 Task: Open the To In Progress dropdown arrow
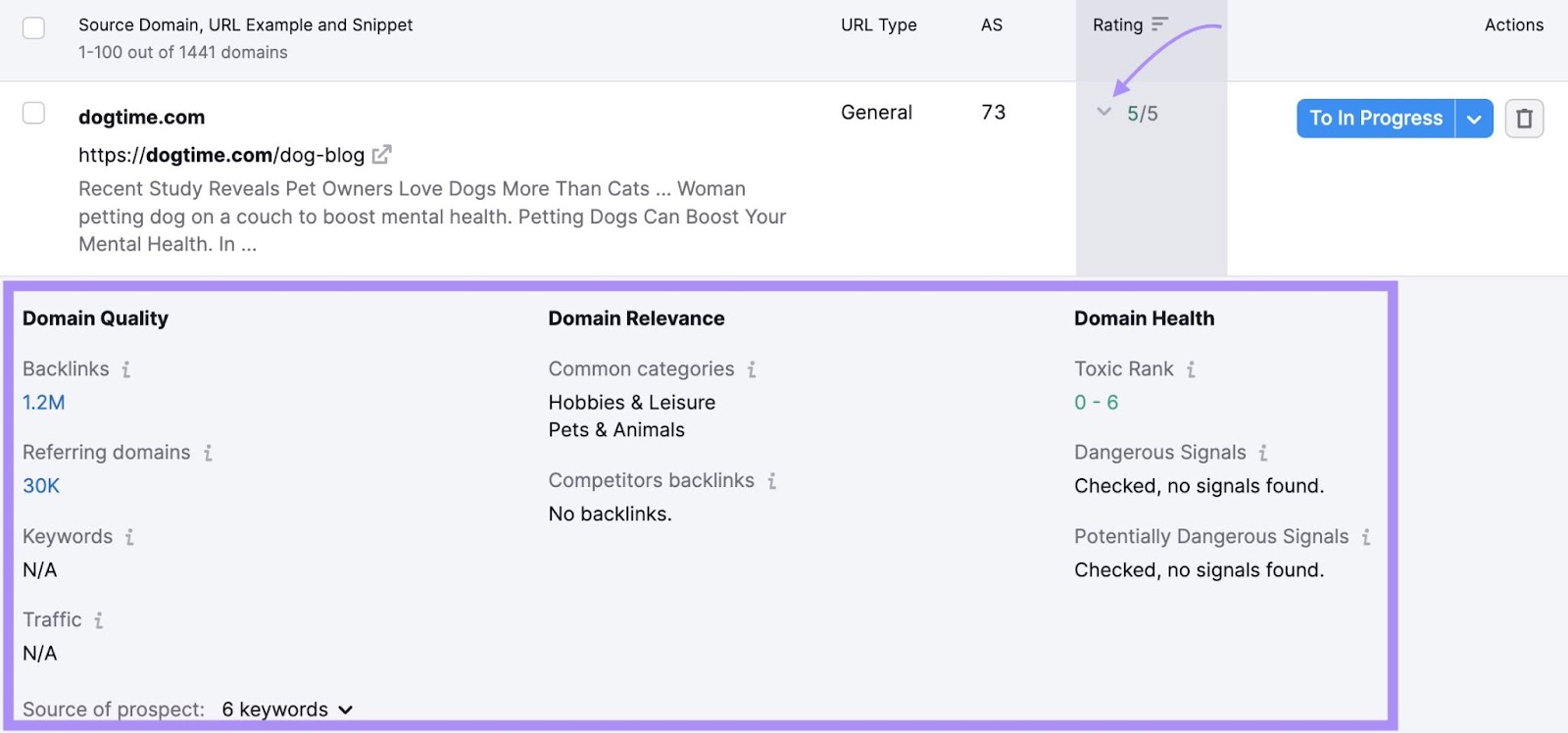1474,118
